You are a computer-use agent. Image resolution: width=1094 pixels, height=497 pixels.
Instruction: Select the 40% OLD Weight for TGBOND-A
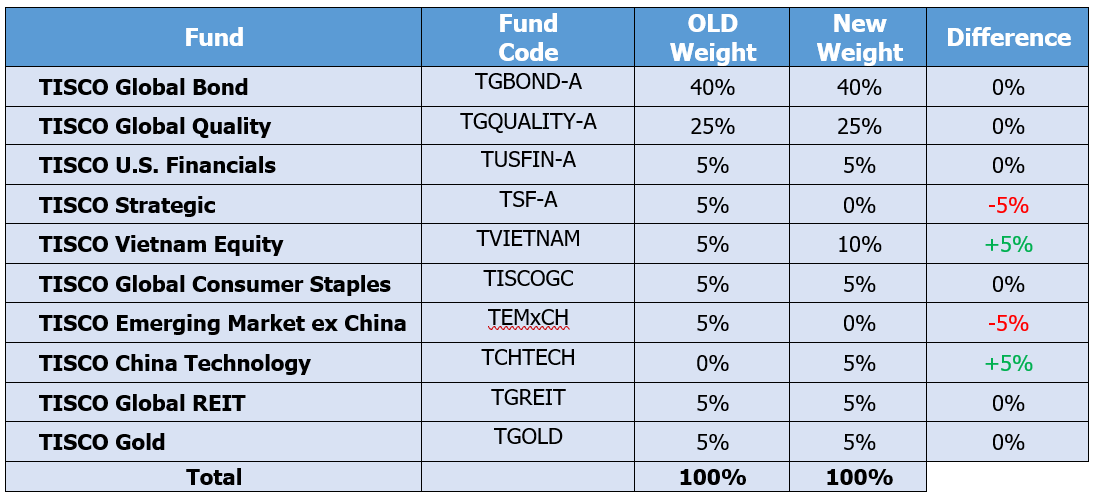click(712, 87)
